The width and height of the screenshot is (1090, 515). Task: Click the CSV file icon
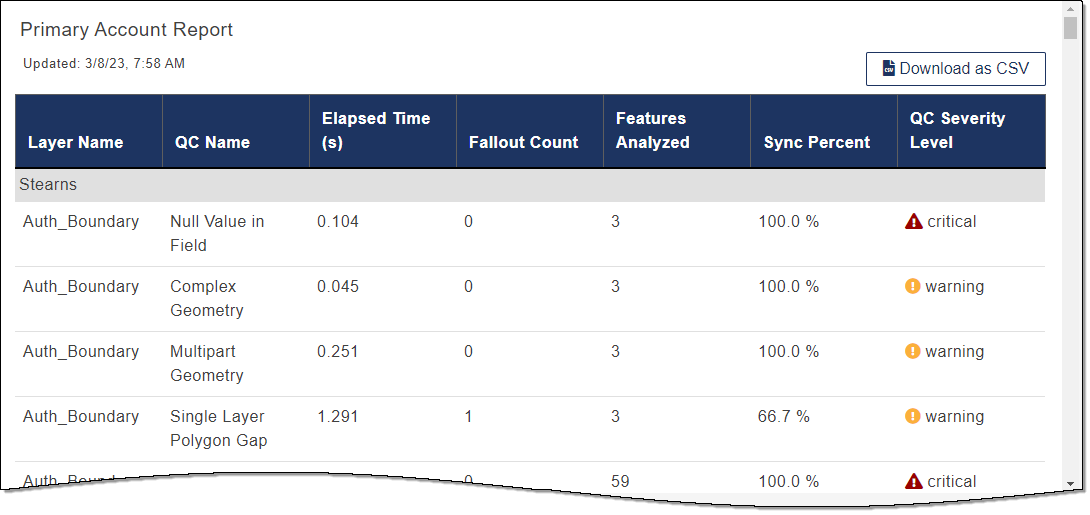click(888, 69)
